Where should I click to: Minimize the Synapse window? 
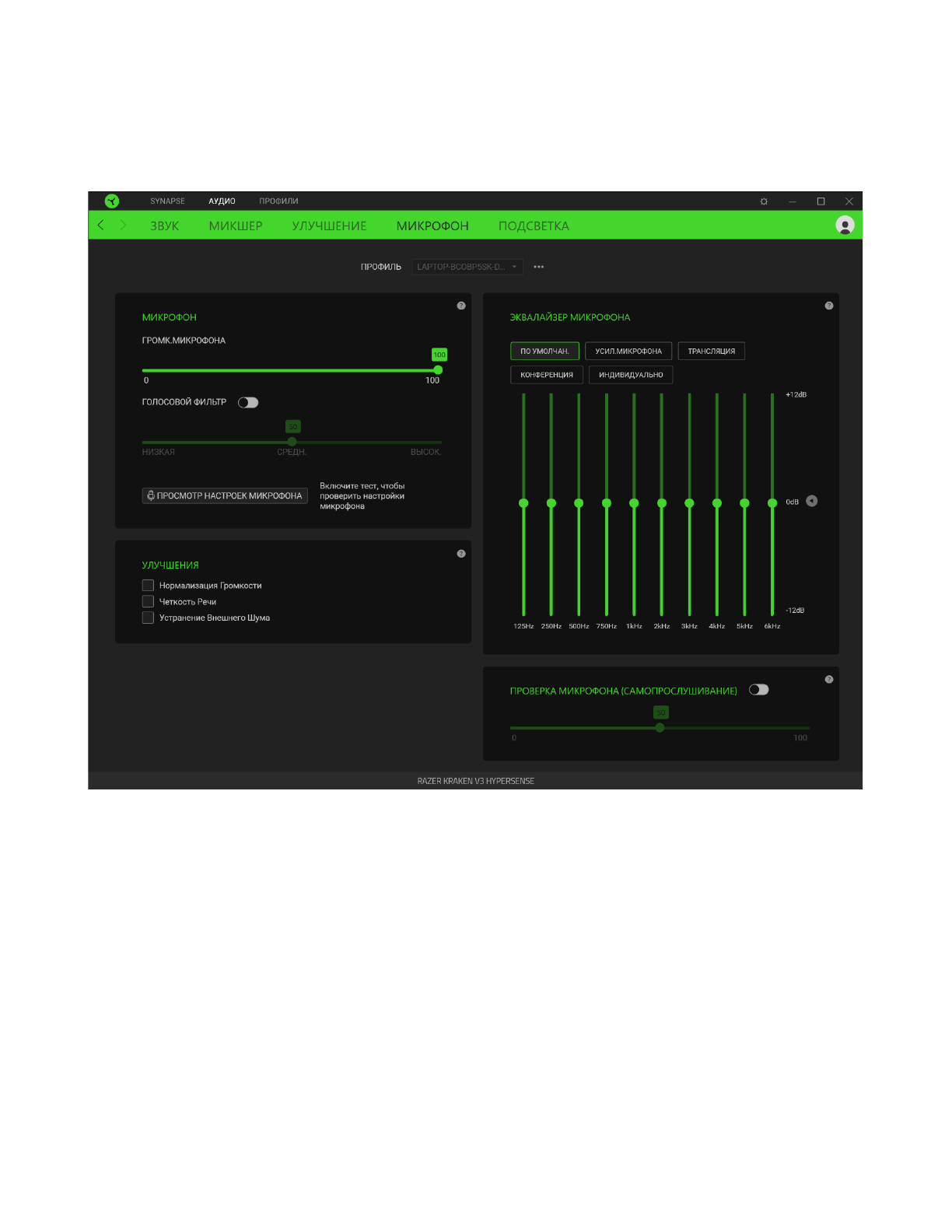click(793, 201)
